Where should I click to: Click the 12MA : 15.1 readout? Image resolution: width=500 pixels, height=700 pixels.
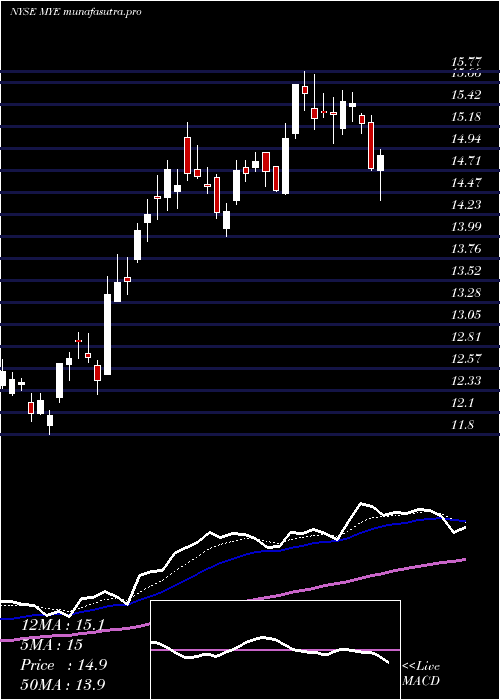coord(63,626)
